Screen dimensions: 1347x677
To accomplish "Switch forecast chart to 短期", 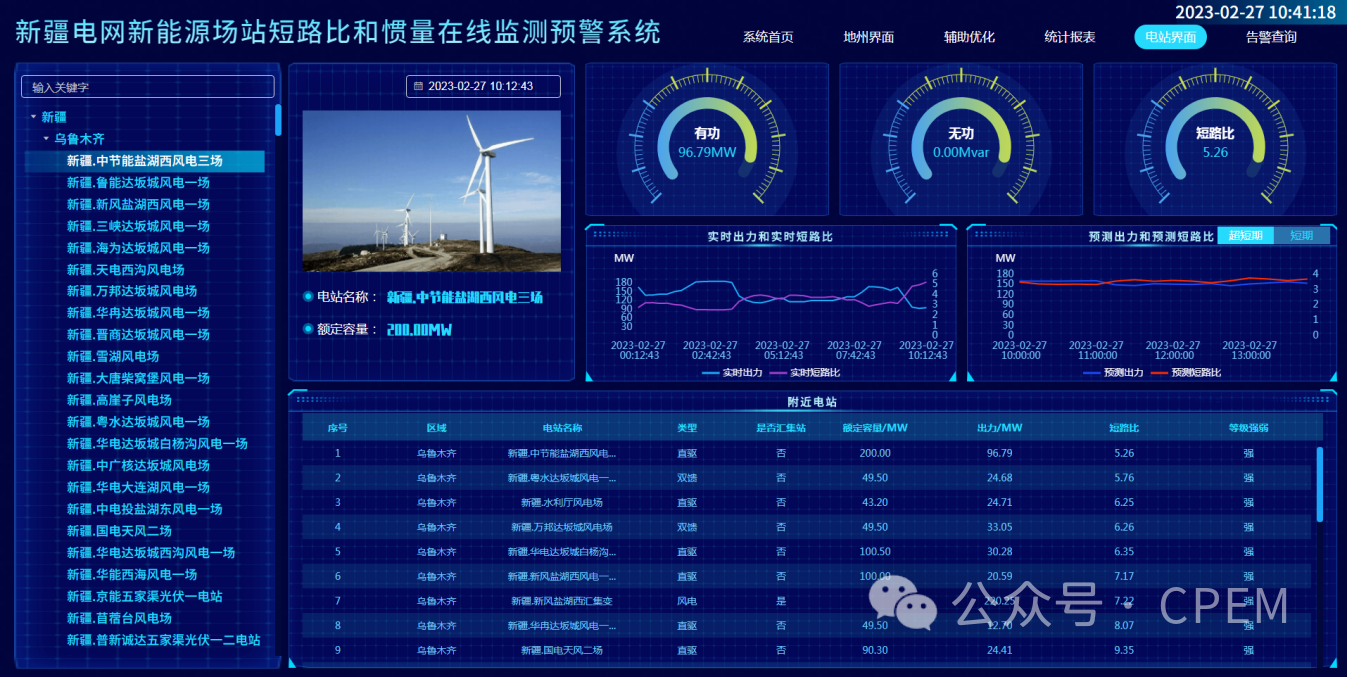I will (1302, 236).
